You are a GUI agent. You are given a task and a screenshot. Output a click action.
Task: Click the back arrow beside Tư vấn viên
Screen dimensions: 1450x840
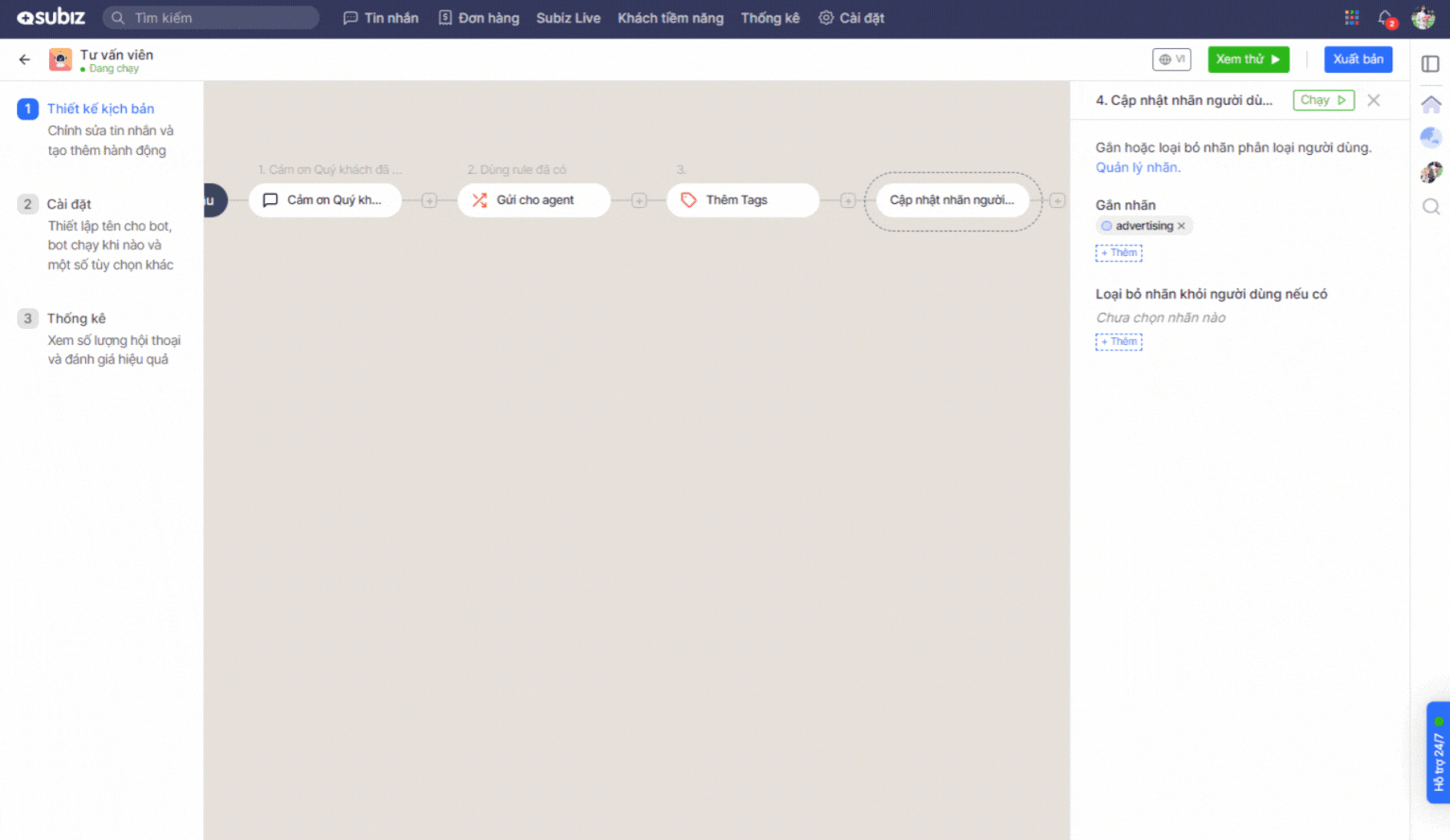coord(25,60)
